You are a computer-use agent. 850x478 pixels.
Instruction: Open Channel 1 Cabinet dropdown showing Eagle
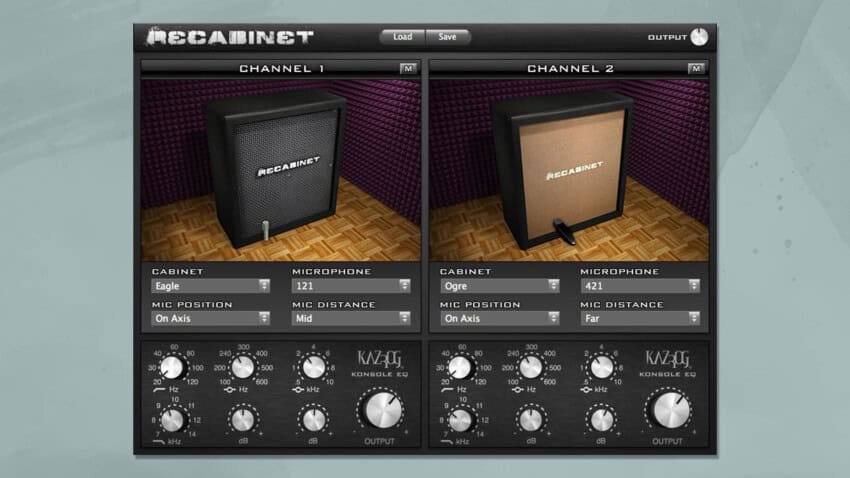tap(210, 285)
